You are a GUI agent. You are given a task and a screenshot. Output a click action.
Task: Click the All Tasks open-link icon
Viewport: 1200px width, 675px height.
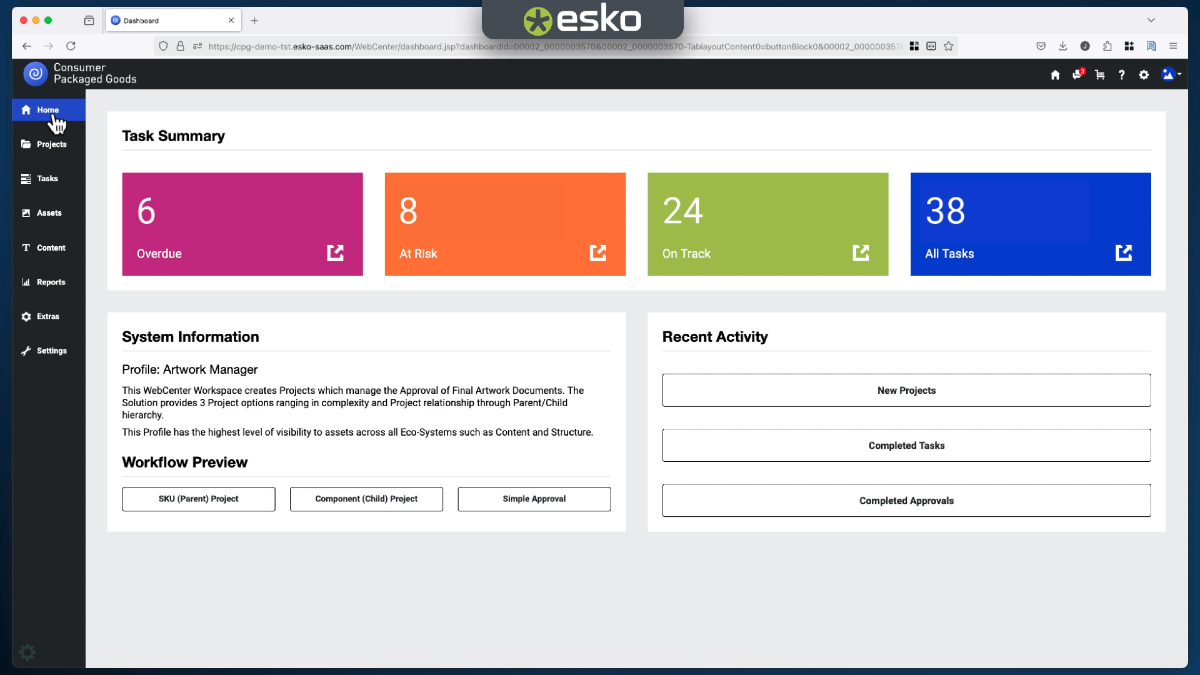pyautogui.click(x=1124, y=253)
